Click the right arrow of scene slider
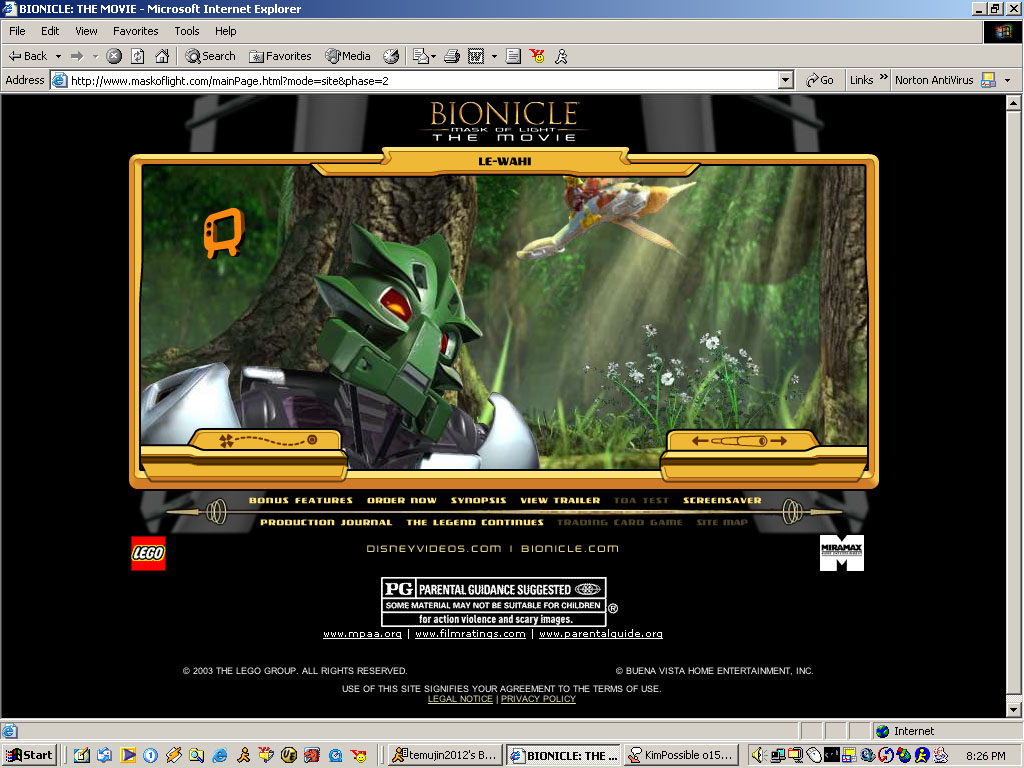This screenshot has height=768, width=1024. tap(778, 441)
